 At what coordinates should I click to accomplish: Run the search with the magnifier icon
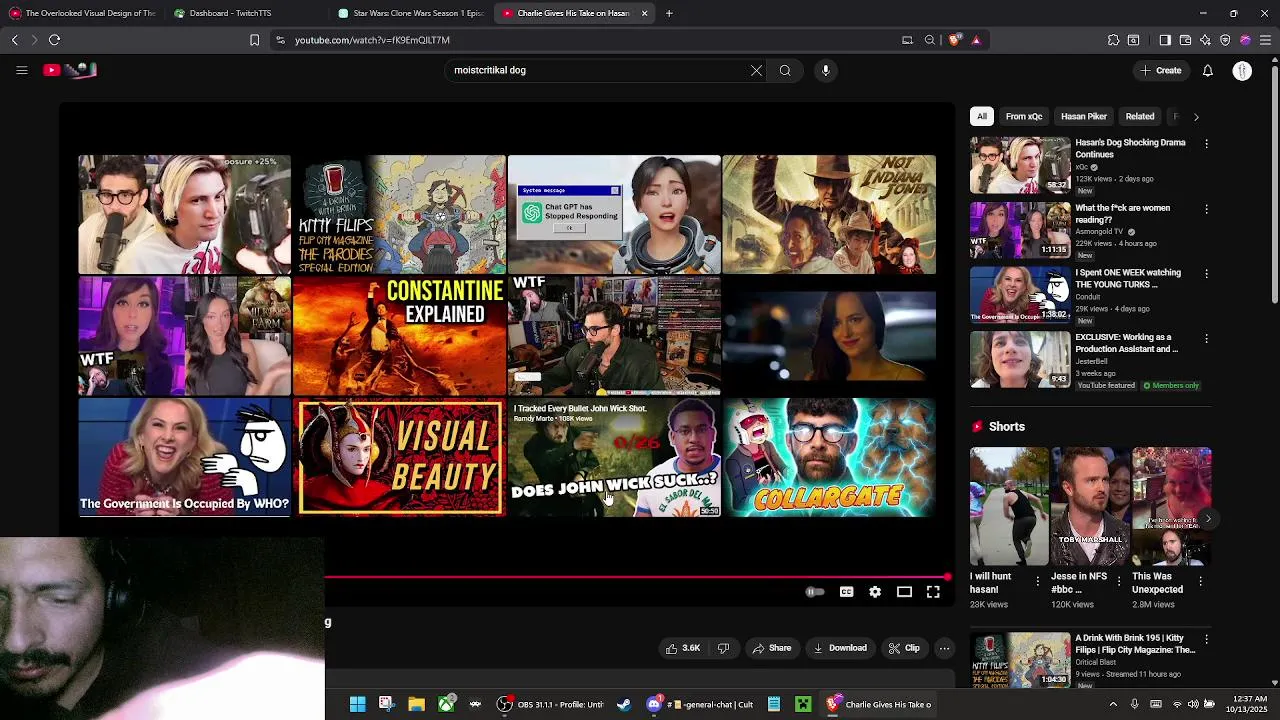click(x=785, y=70)
